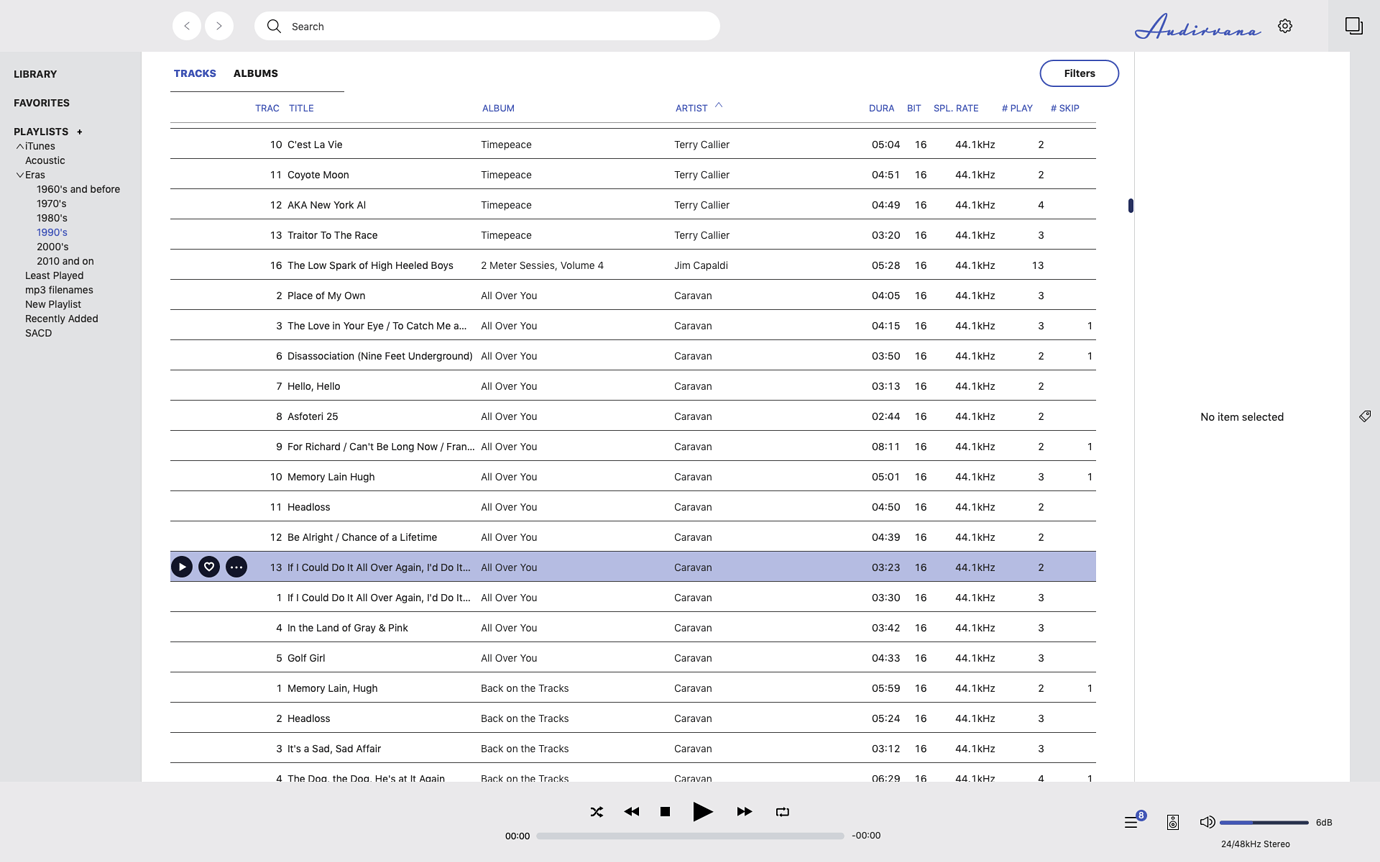This screenshot has width=1380, height=862.
Task: Select the 1990's playlist
Action: click(x=52, y=232)
